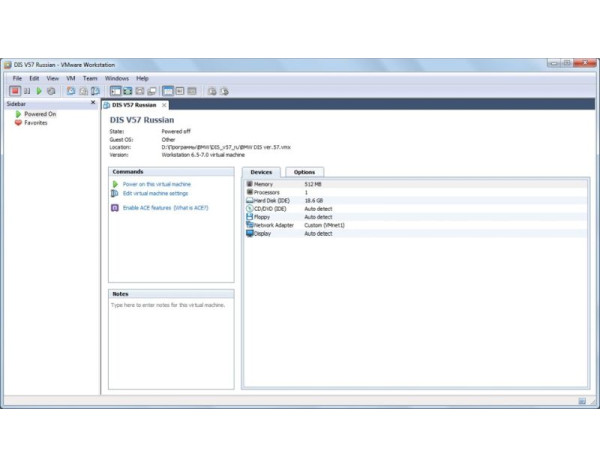Select the Hard Disk (IDE) device
The width and height of the screenshot is (600, 468).
pyautogui.click(x=270, y=200)
